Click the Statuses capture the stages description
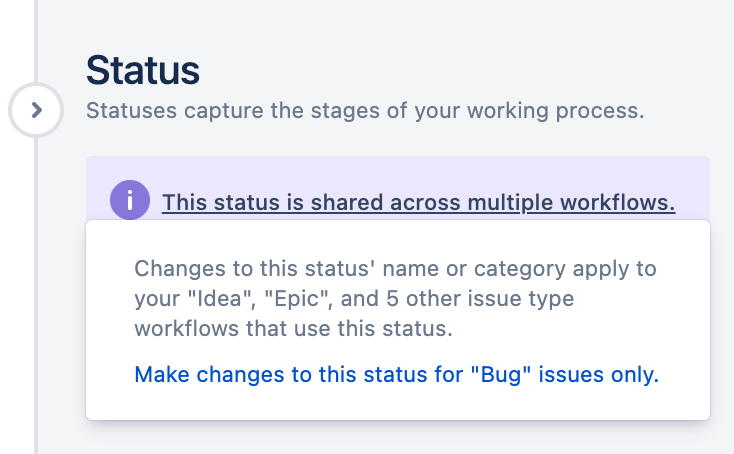Screen dimensions: 734x454 tap(365, 111)
